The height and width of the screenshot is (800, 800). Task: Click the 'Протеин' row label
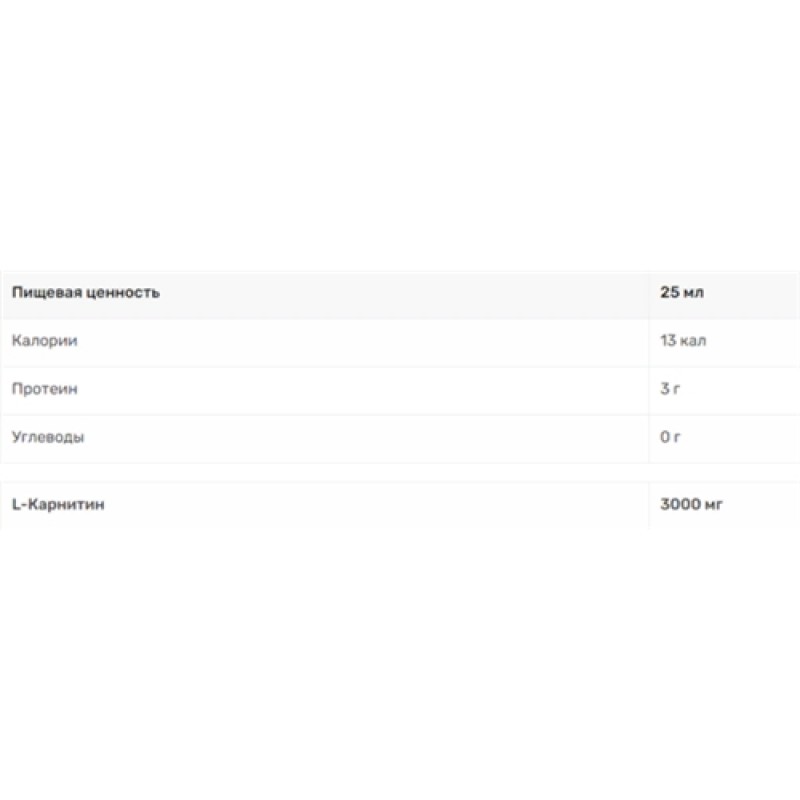pos(46,389)
